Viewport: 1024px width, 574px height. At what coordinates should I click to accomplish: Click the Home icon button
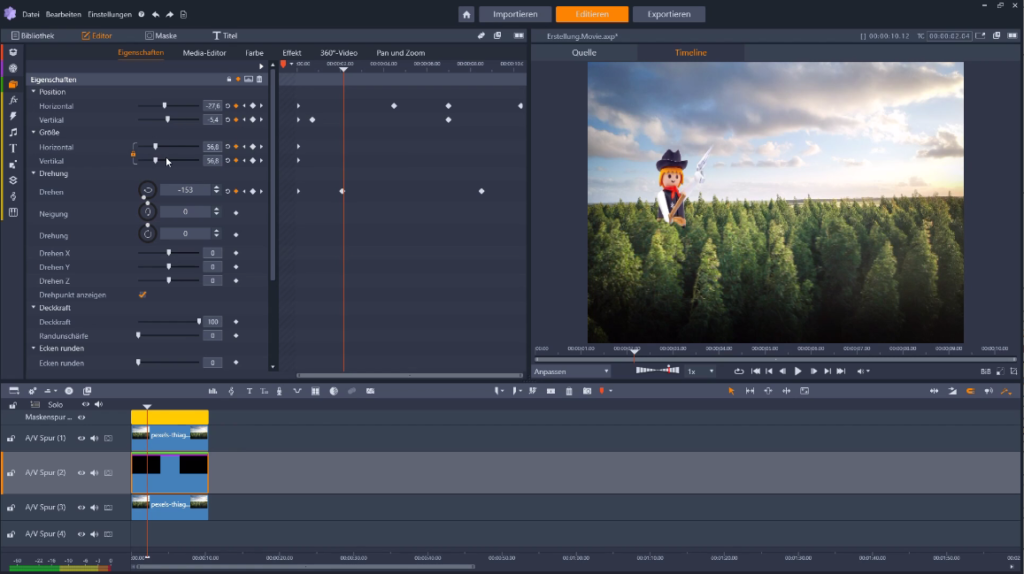point(466,14)
